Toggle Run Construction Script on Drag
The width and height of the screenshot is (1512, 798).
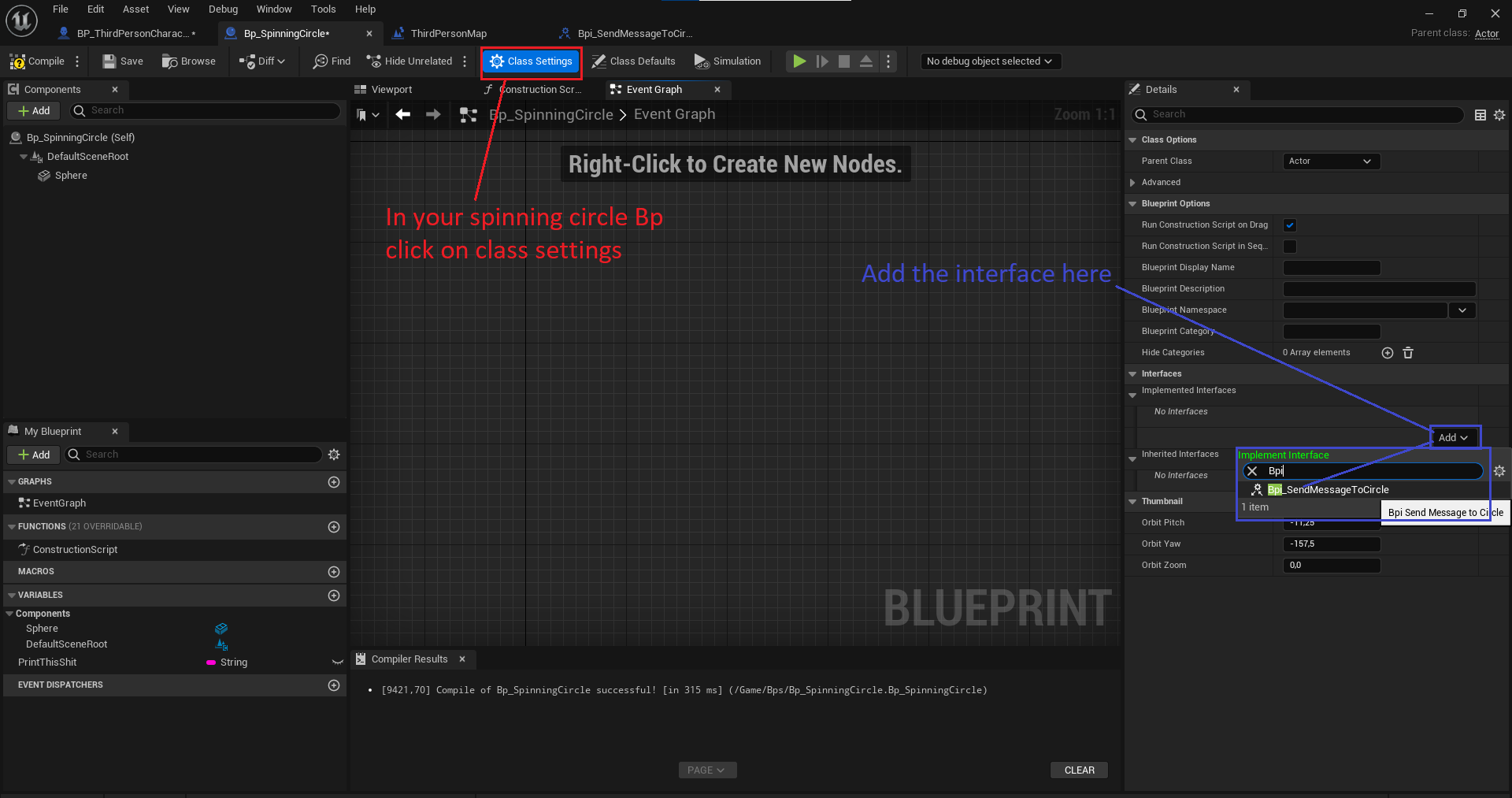point(1290,225)
